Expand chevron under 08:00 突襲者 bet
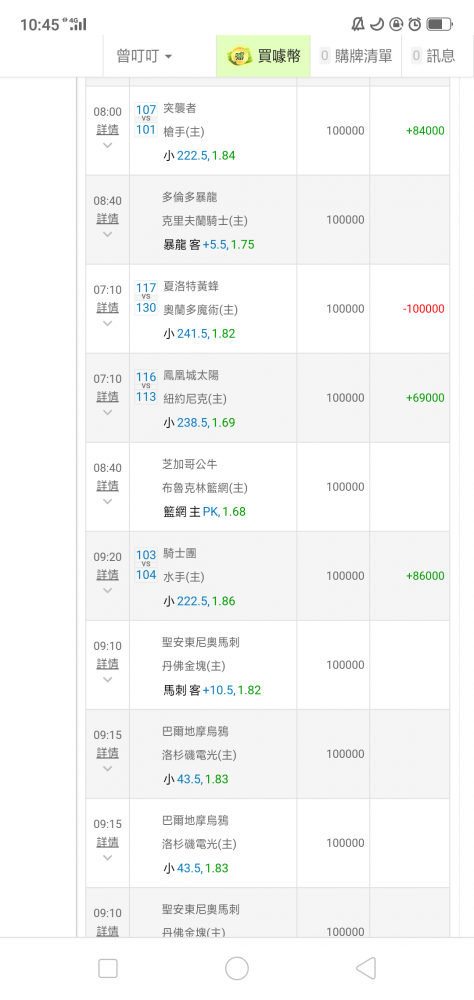Viewport: 474px width, 1000px height. [x=107, y=145]
